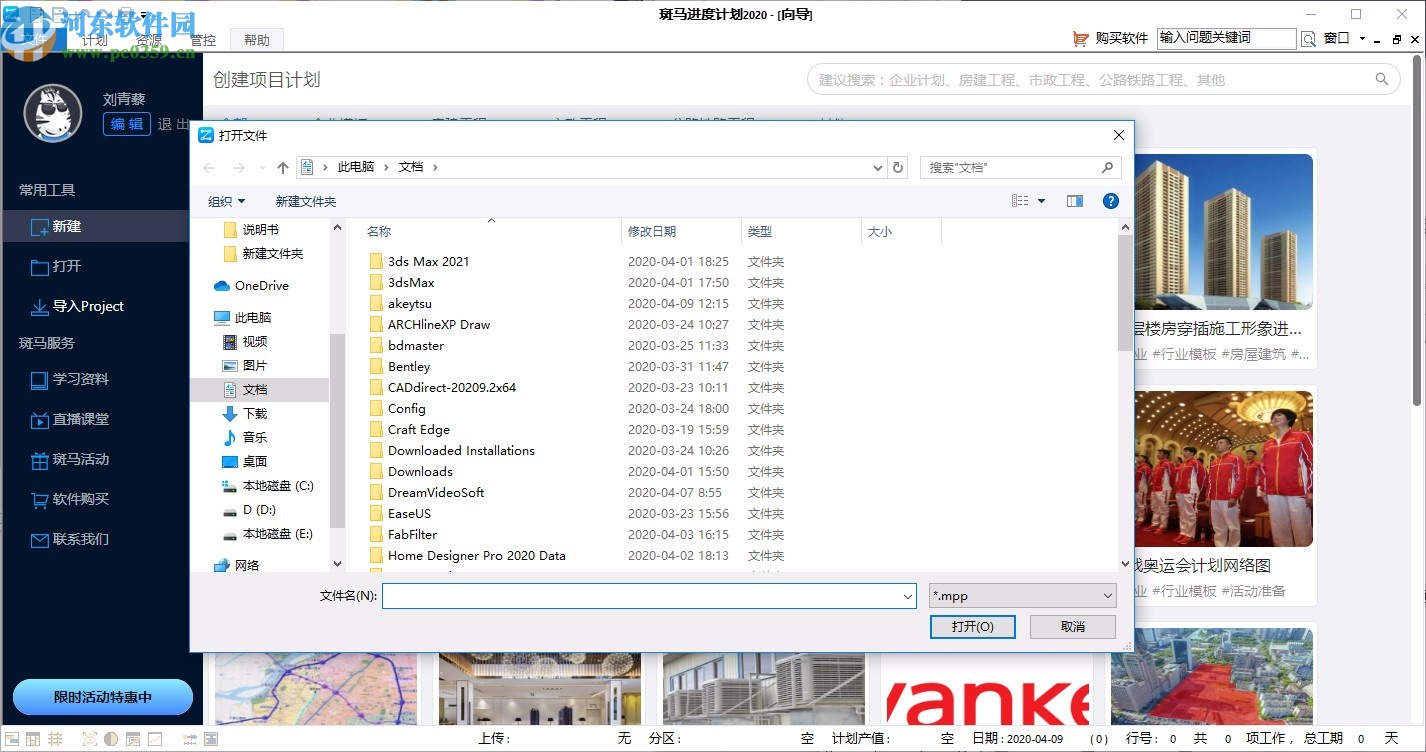Screen dimensions: 1426x752
Task: Click the 新建 icon in the sidebar
Action: coord(40,227)
